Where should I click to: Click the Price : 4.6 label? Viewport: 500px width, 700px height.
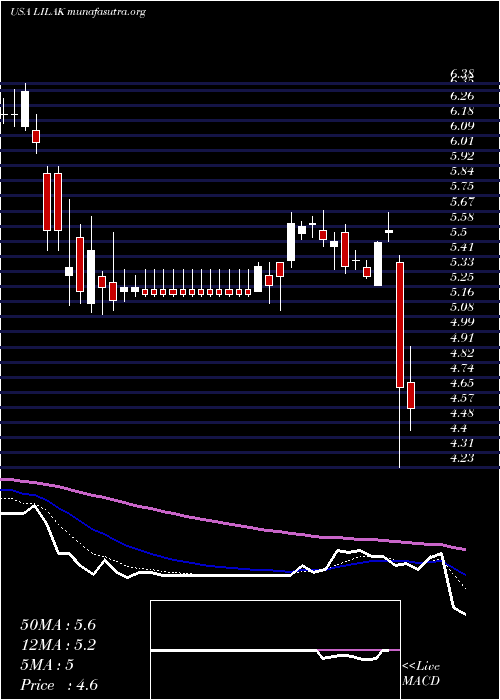pyautogui.click(x=59, y=685)
